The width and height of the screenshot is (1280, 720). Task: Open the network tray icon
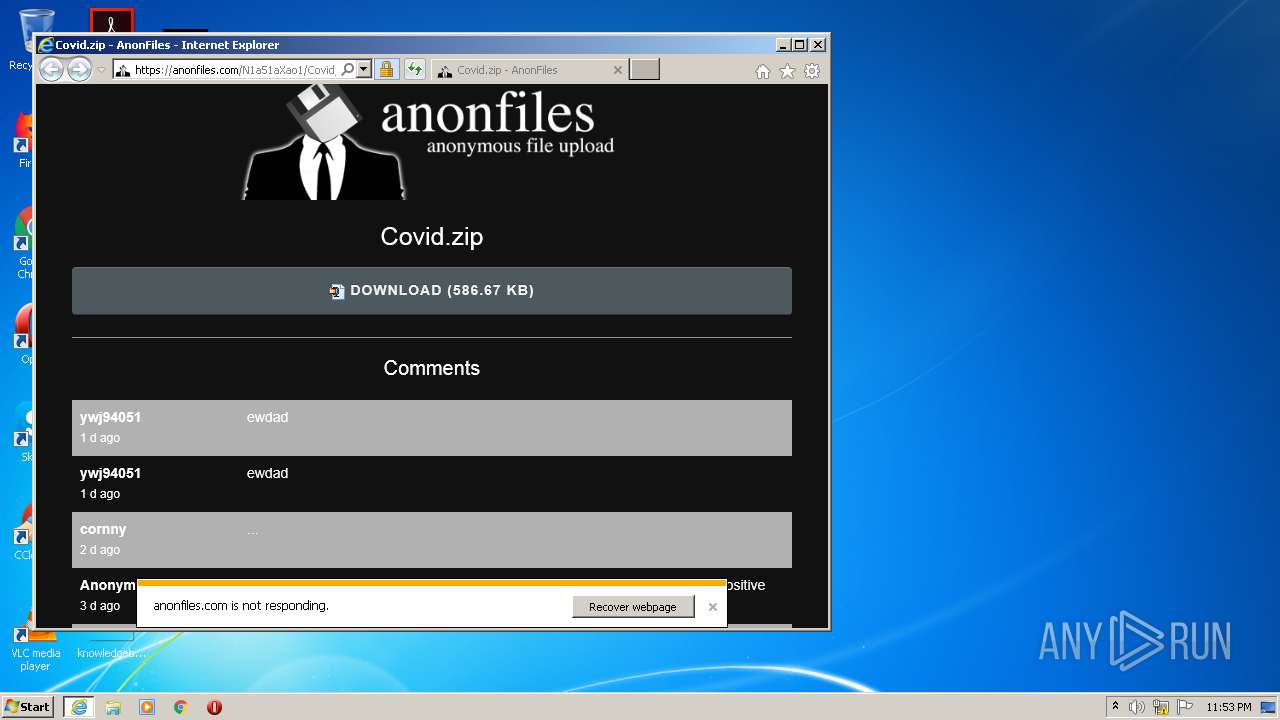click(1161, 707)
